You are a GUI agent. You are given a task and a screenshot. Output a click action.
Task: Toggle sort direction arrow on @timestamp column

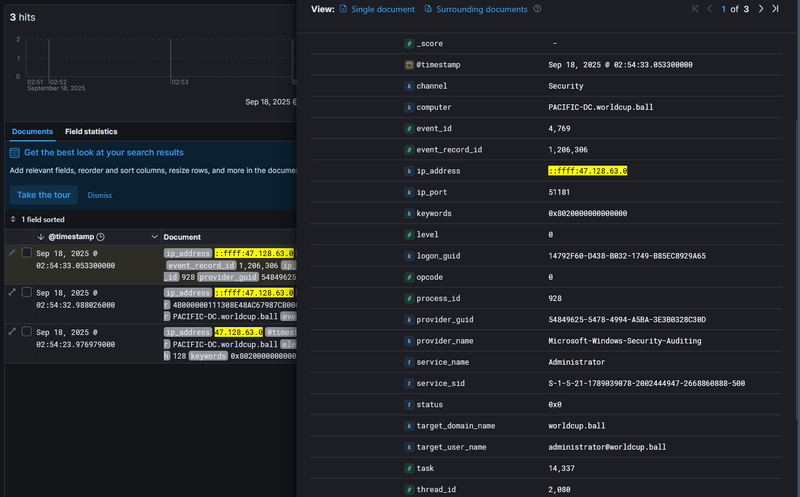coord(39,237)
